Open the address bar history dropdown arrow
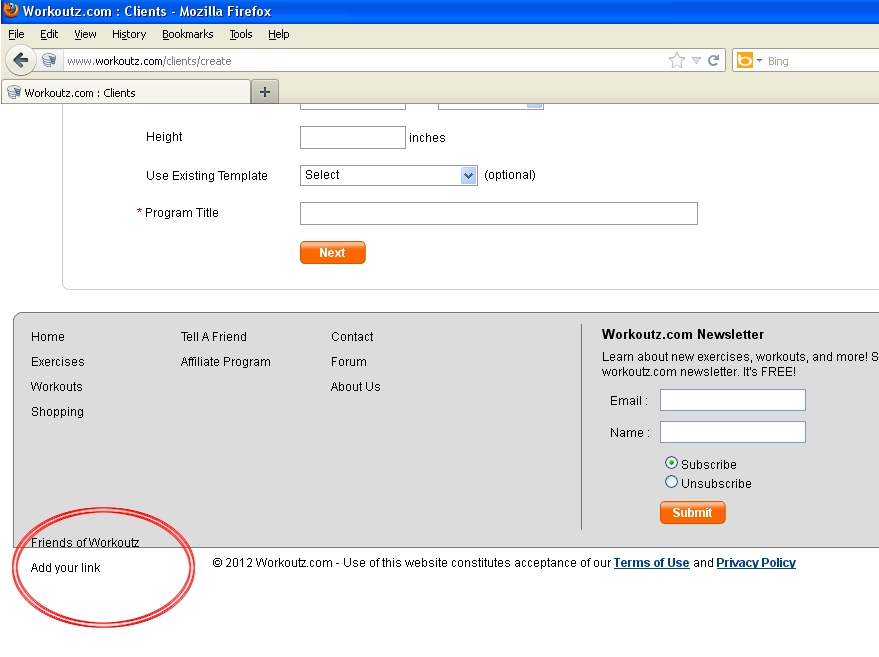The image size is (879, 657). point(696,61)
